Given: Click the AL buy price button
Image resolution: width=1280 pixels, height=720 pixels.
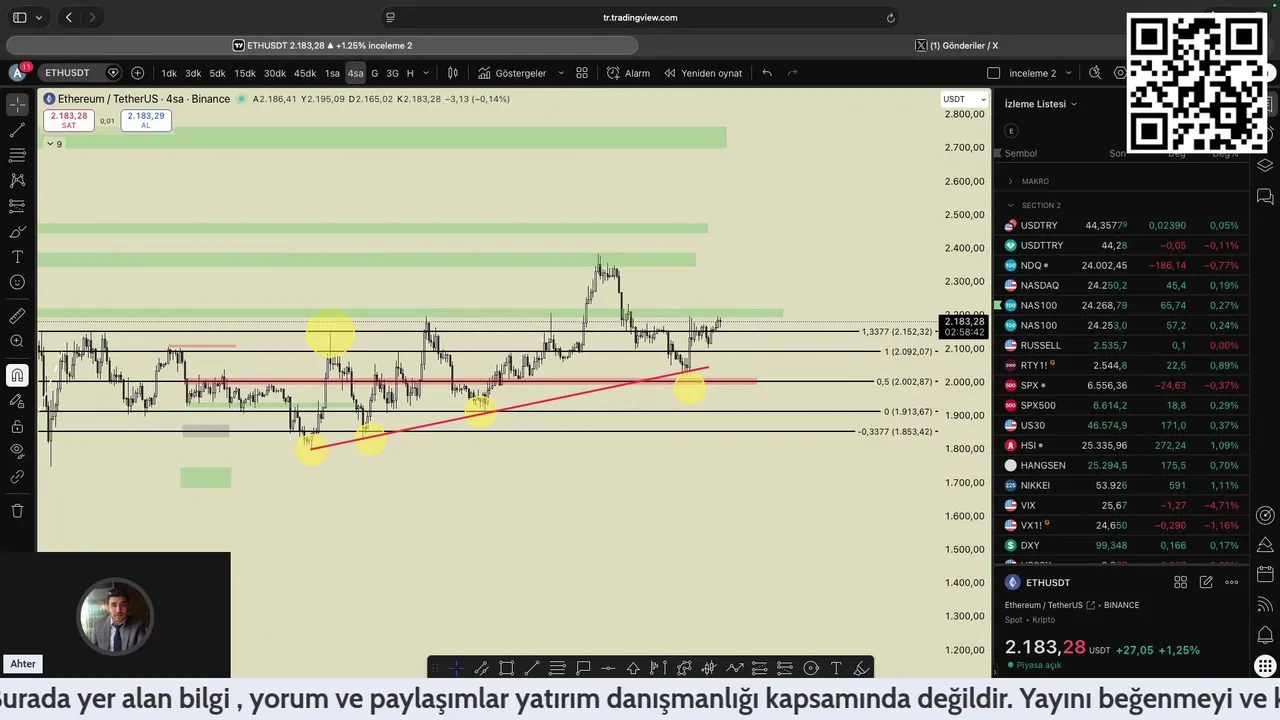Looking at the screenshot, I should coord(145,120).
